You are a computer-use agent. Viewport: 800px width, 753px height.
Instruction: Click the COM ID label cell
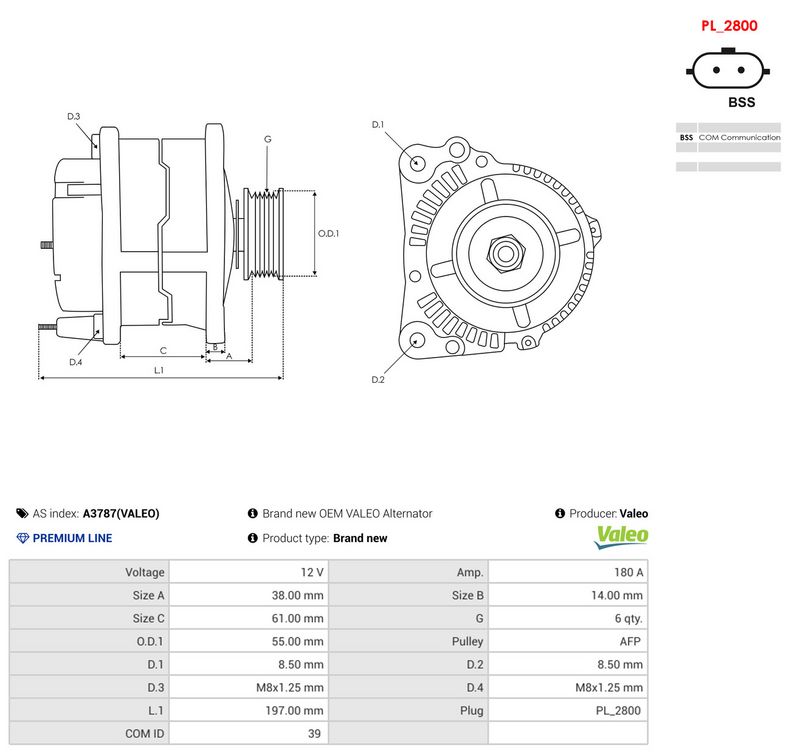[89, 733]
